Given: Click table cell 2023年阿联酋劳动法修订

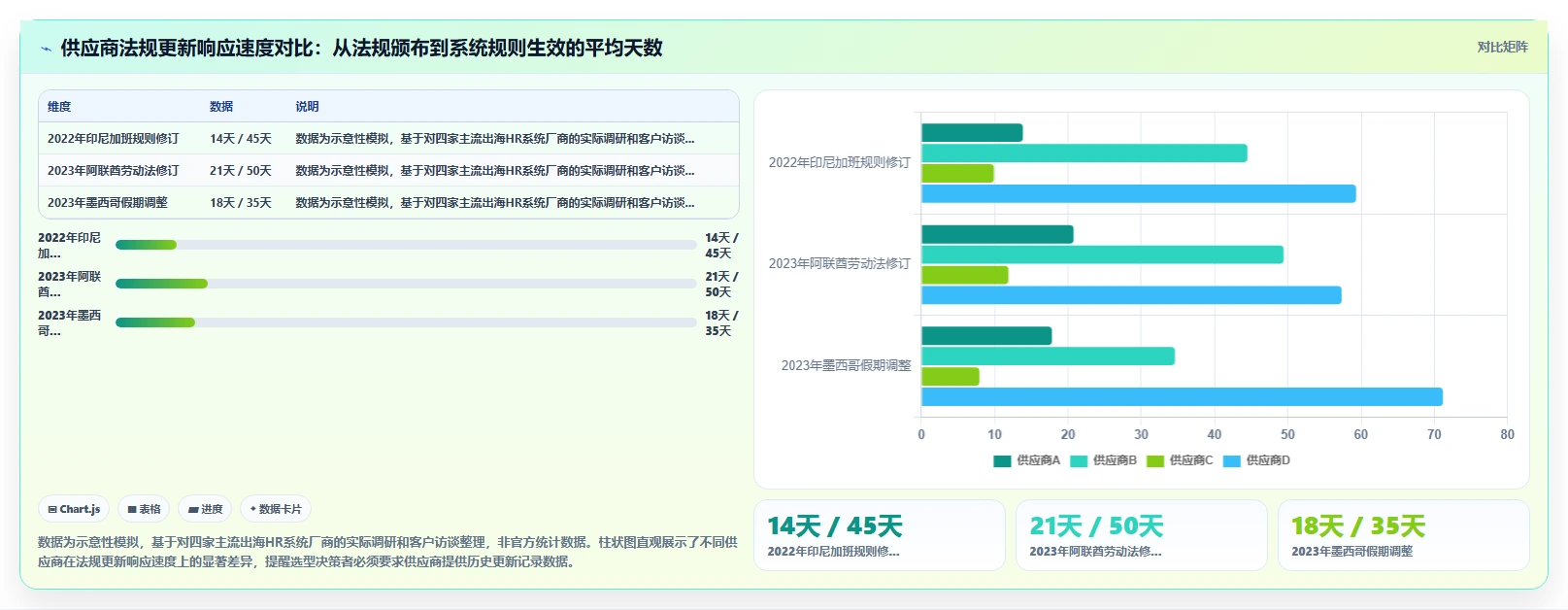Looking at the screenshot, I should pyautogui.click(x=114, y=171).
